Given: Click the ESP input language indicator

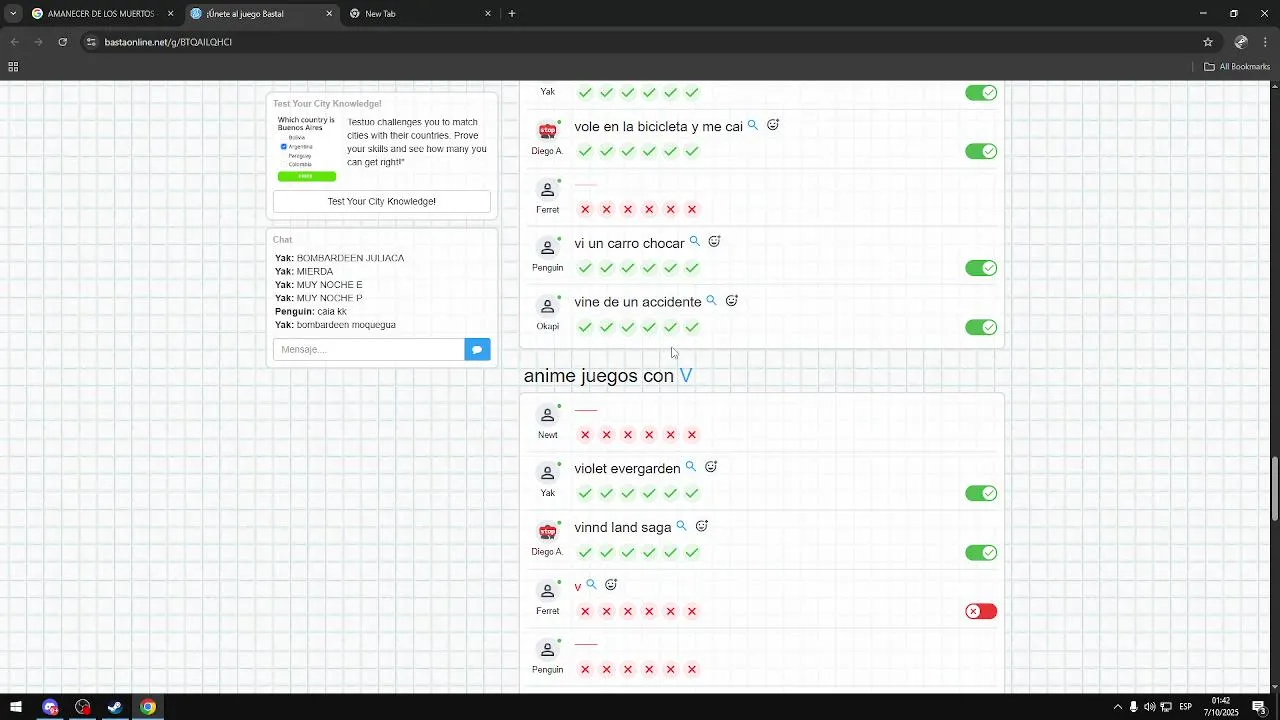Looking at the screenshot, I should (1185, 707).
